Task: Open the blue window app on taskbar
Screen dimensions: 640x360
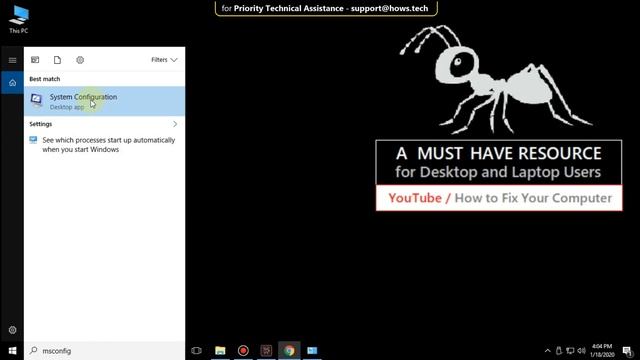Action: point(312,351)
